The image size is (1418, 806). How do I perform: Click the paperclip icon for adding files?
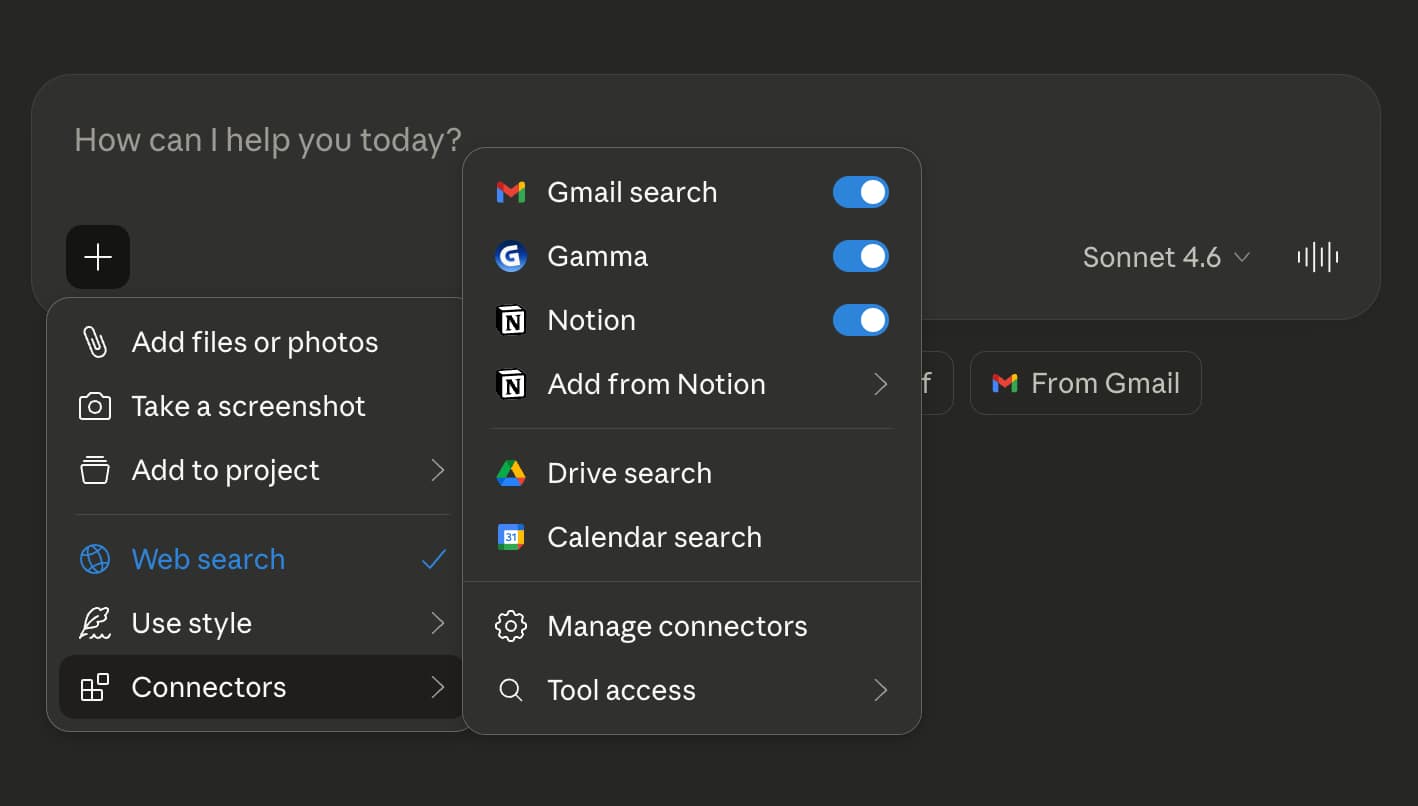(95, 342)
